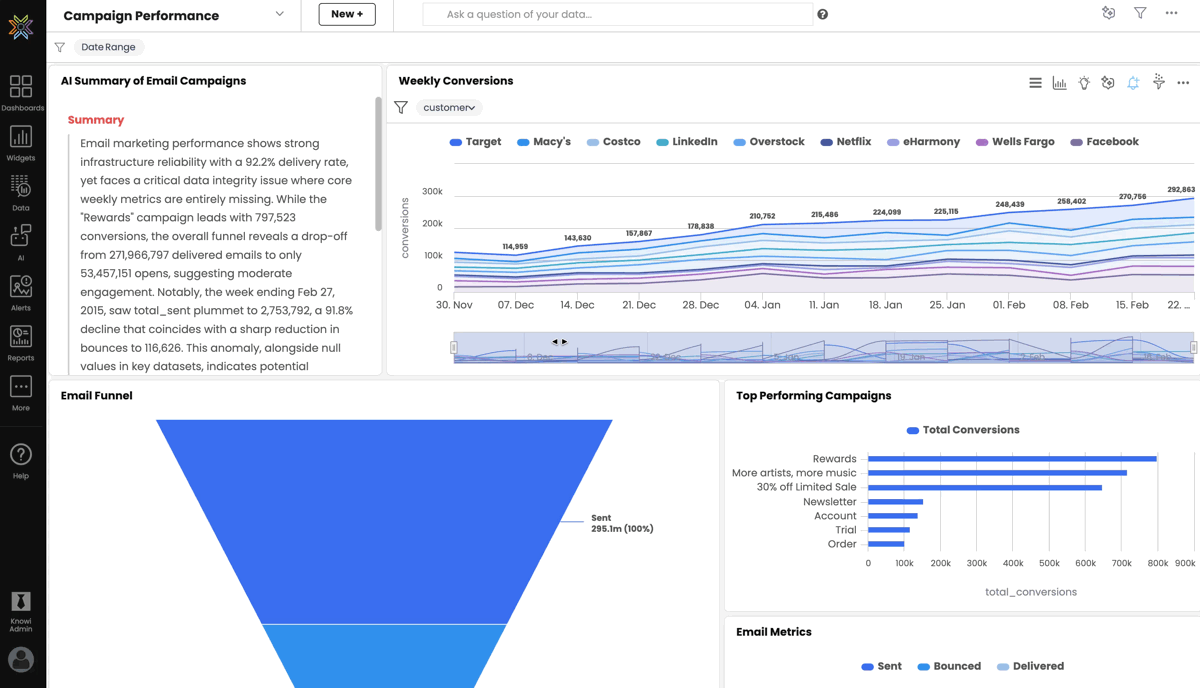This screenshot has height=688, width=1200.
Task: Click the left handle of chart range slider
Action: pos(454,347)
